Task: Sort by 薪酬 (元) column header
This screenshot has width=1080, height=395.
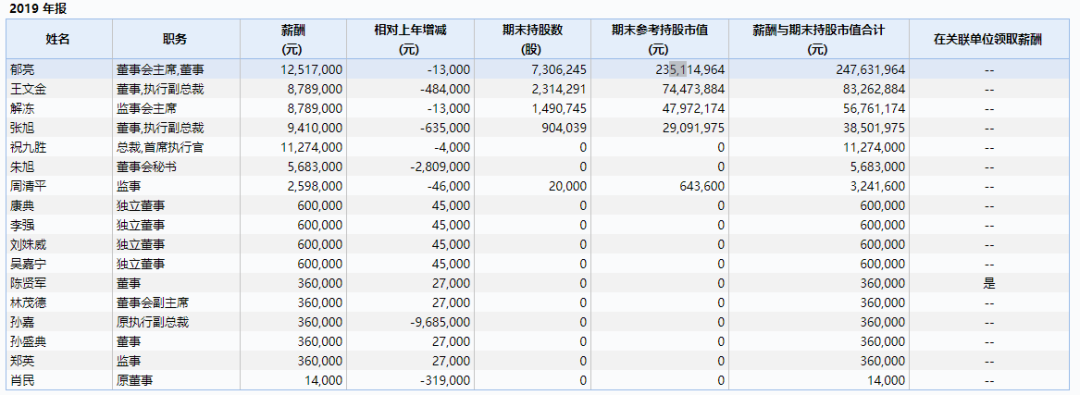Action: 293,40
